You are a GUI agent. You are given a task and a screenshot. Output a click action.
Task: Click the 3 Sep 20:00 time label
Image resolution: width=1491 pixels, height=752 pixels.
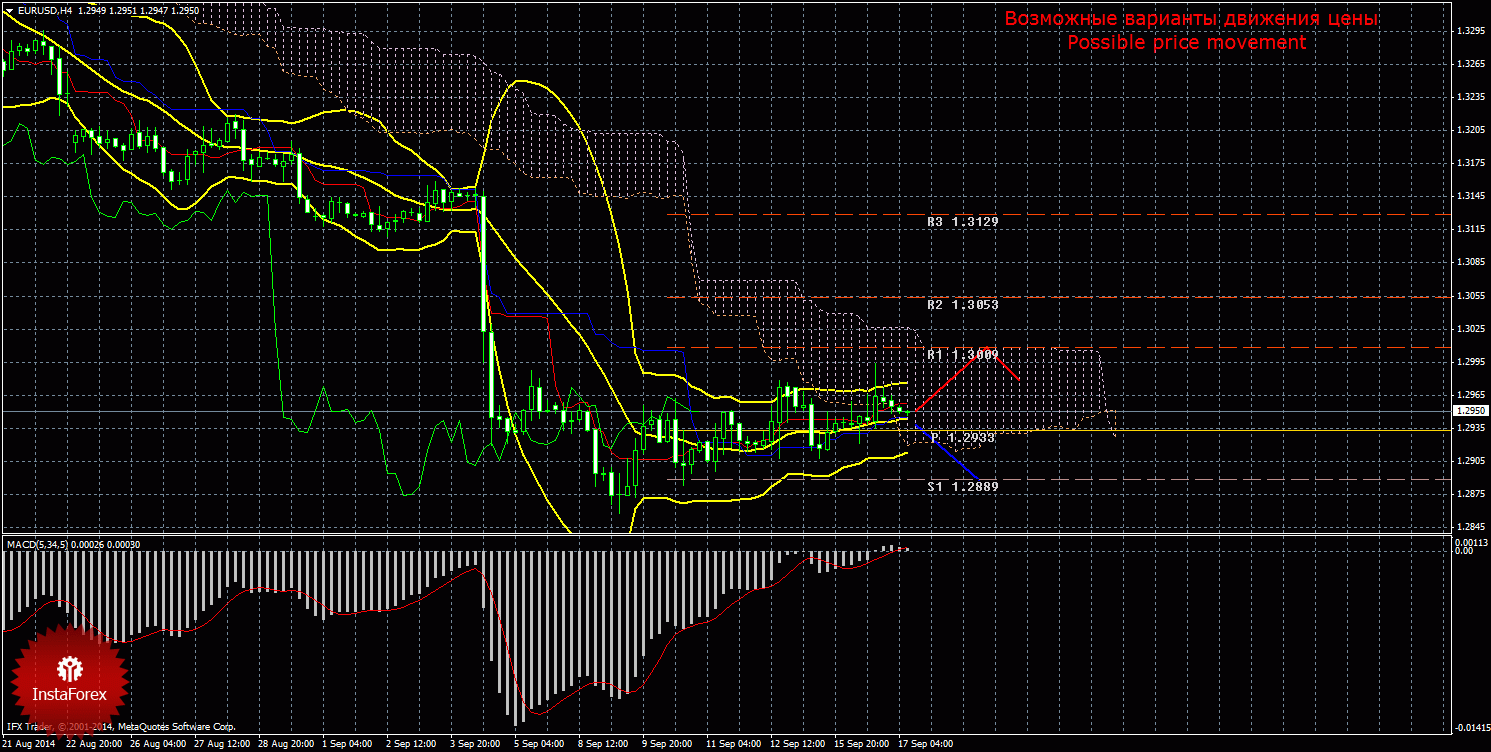pyautogui.click(x=476, y=745)
